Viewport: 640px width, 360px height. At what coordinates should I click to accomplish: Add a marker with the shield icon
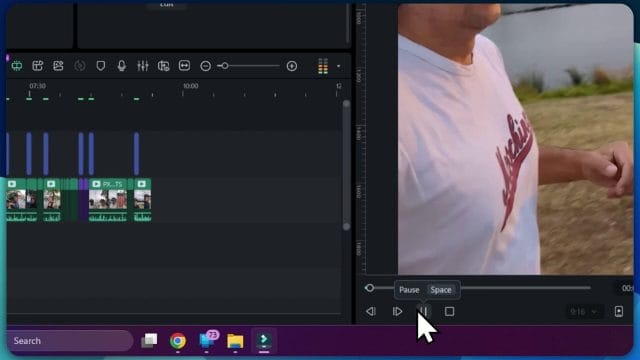pos(101,66)
